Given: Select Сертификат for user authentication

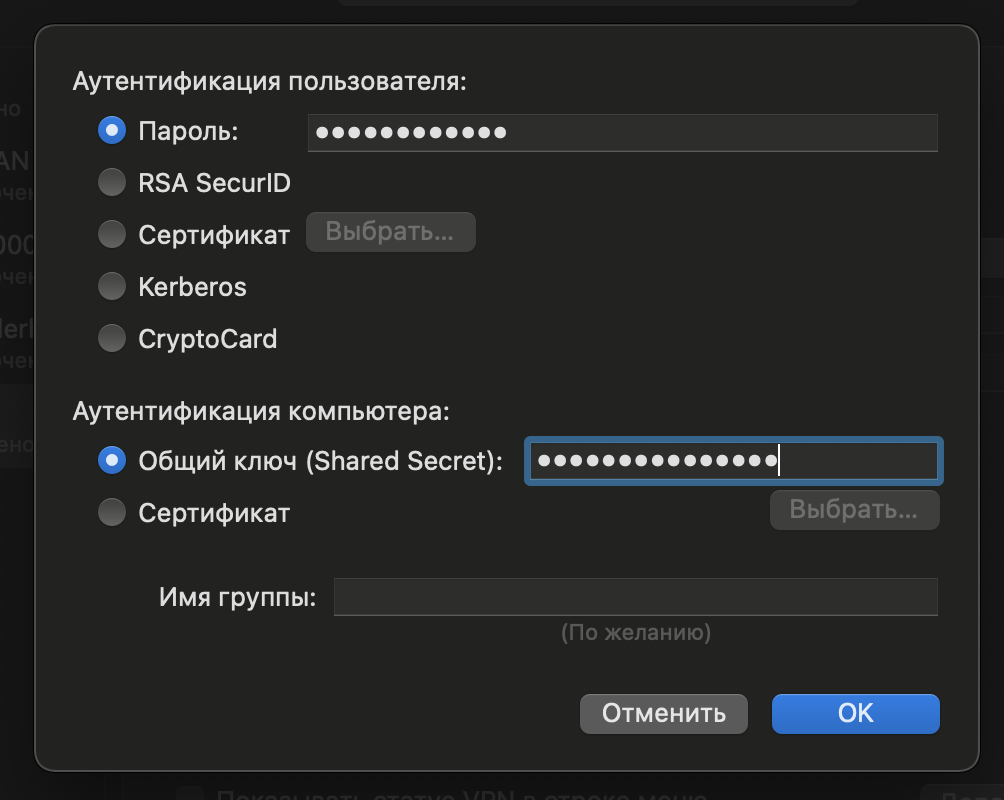Looking at the screenshot, I should [x=112, y=235].
